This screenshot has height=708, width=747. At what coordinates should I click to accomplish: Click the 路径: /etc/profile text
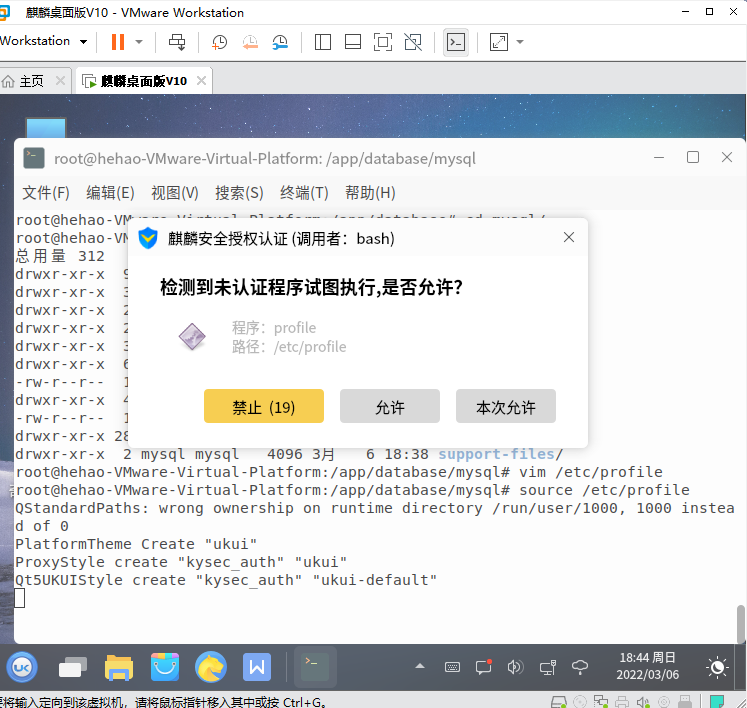(x=289, y=347)
